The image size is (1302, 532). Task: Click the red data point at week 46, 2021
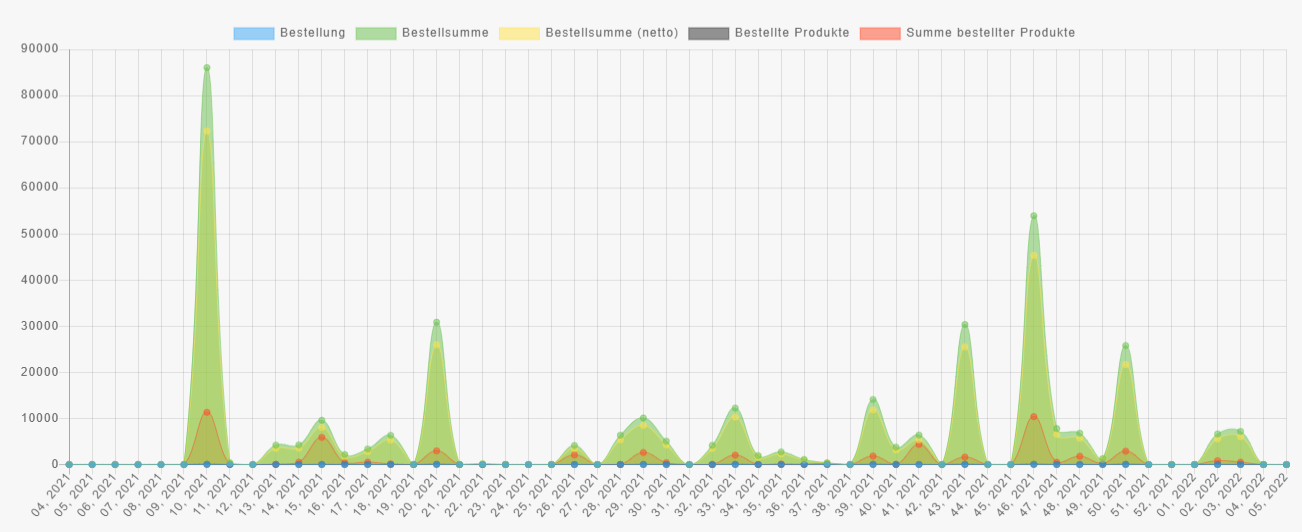click(x=1034, y=416)
